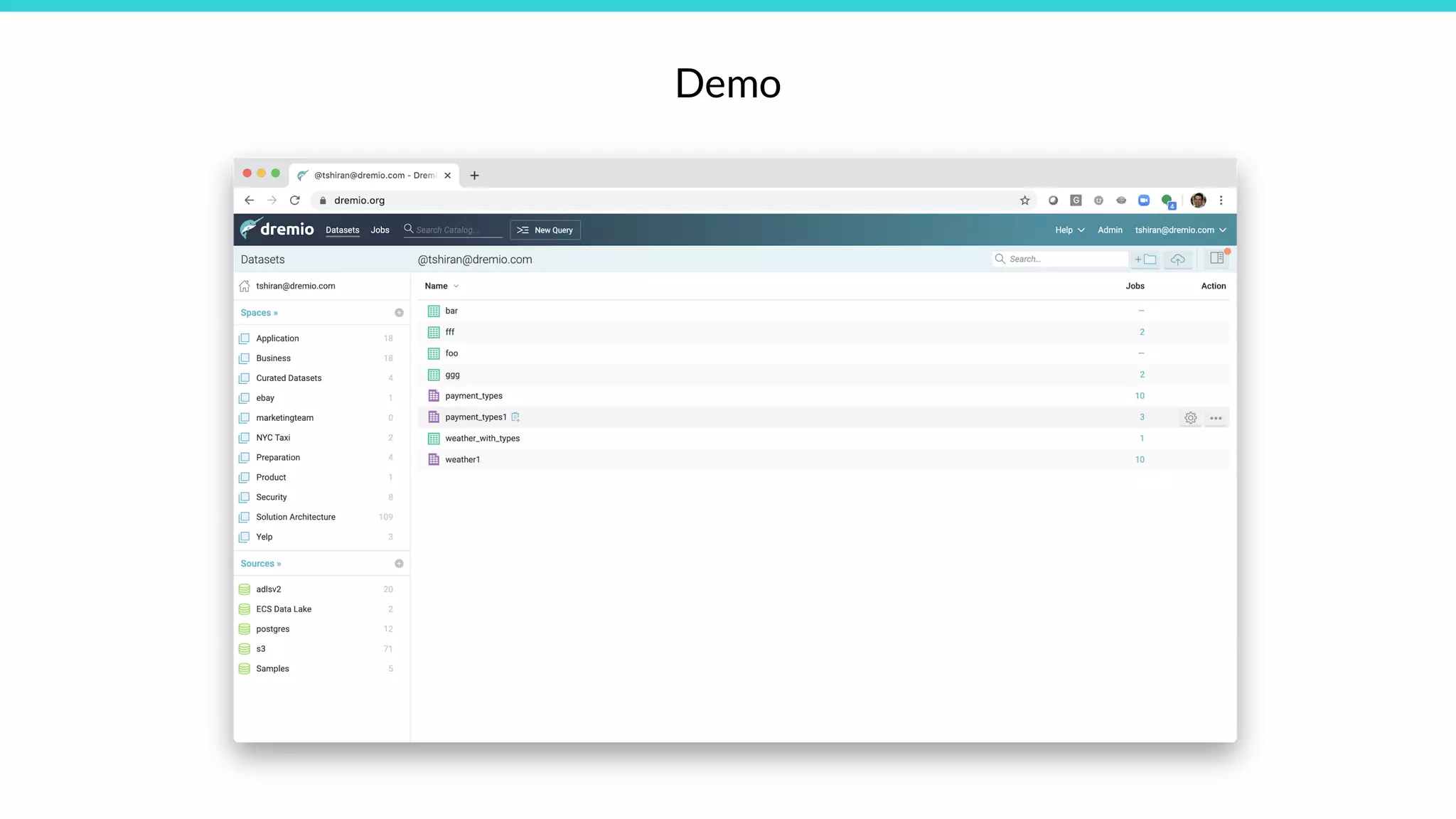
Task: Click the adlsv2 source icon
Action: coord(245,589)
